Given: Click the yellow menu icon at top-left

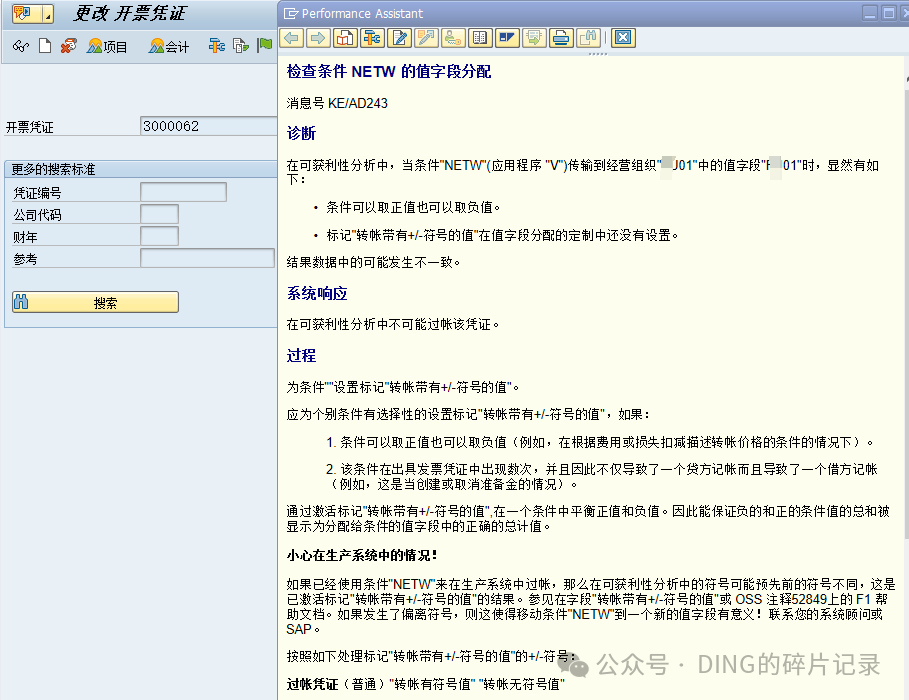Looking at the screenshot, I should coord(23,13).
